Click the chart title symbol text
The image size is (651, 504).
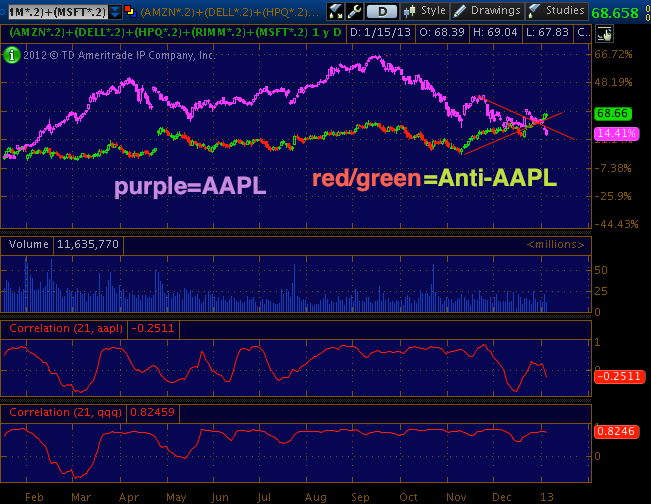coord(175,32)
